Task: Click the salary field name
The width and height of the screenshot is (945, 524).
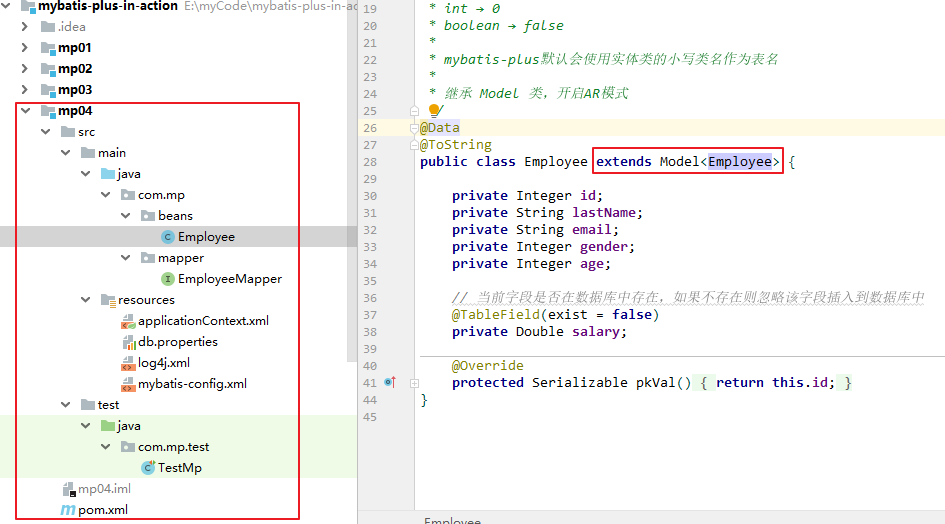Action: pos(595,332)
